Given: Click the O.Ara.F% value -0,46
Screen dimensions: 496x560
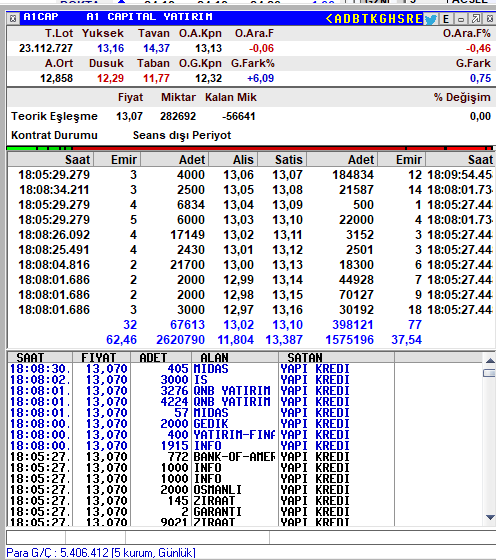Looking at the screenshot, I should (479, 48).
